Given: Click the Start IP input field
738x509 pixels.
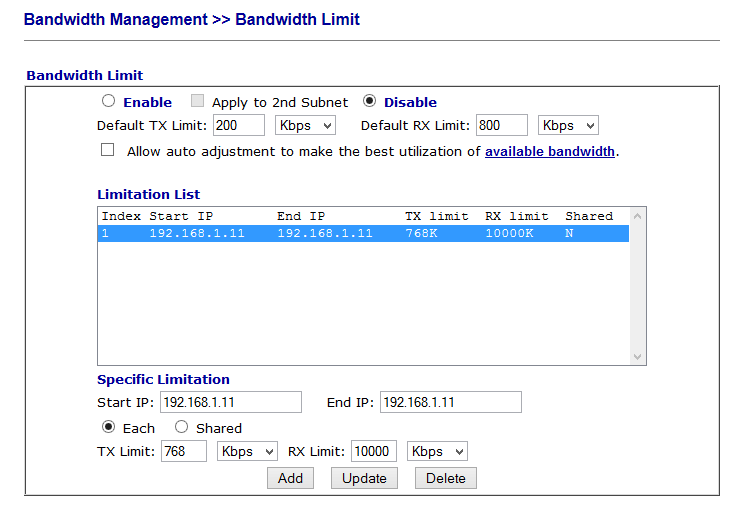Looking at the screenshot, I should coord(230,402).
